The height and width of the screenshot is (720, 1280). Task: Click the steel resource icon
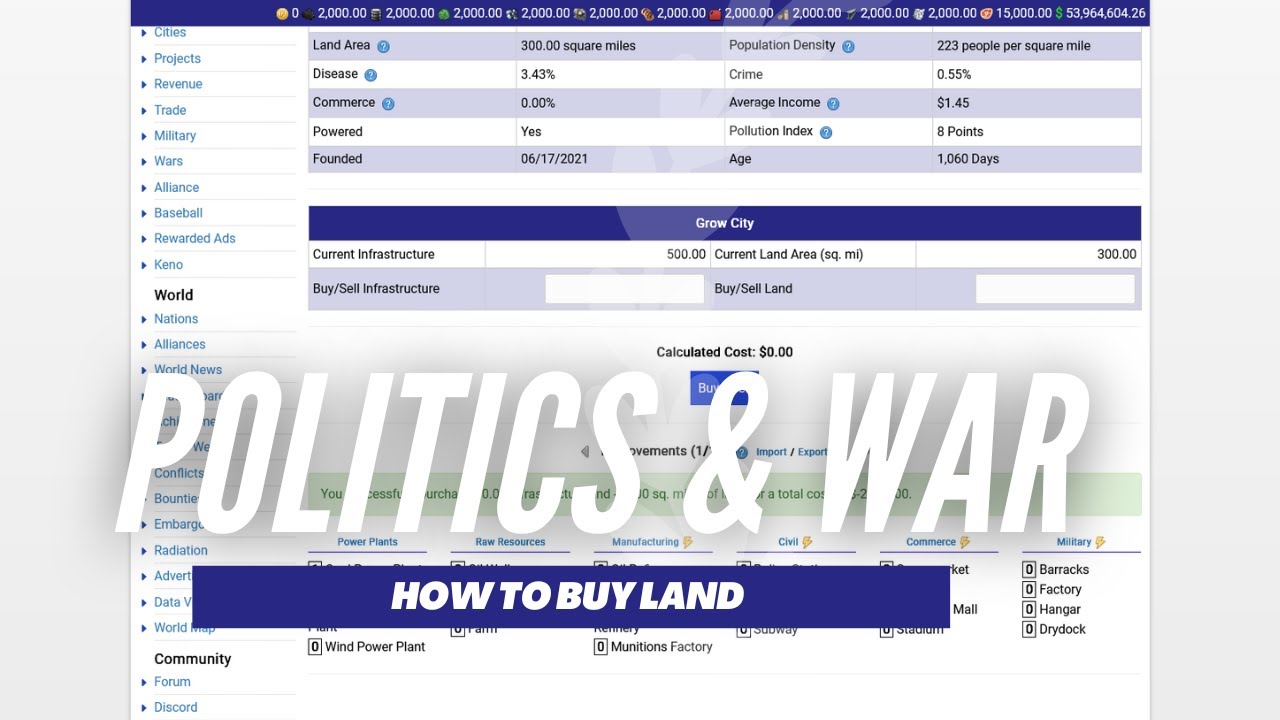(850, 13)
